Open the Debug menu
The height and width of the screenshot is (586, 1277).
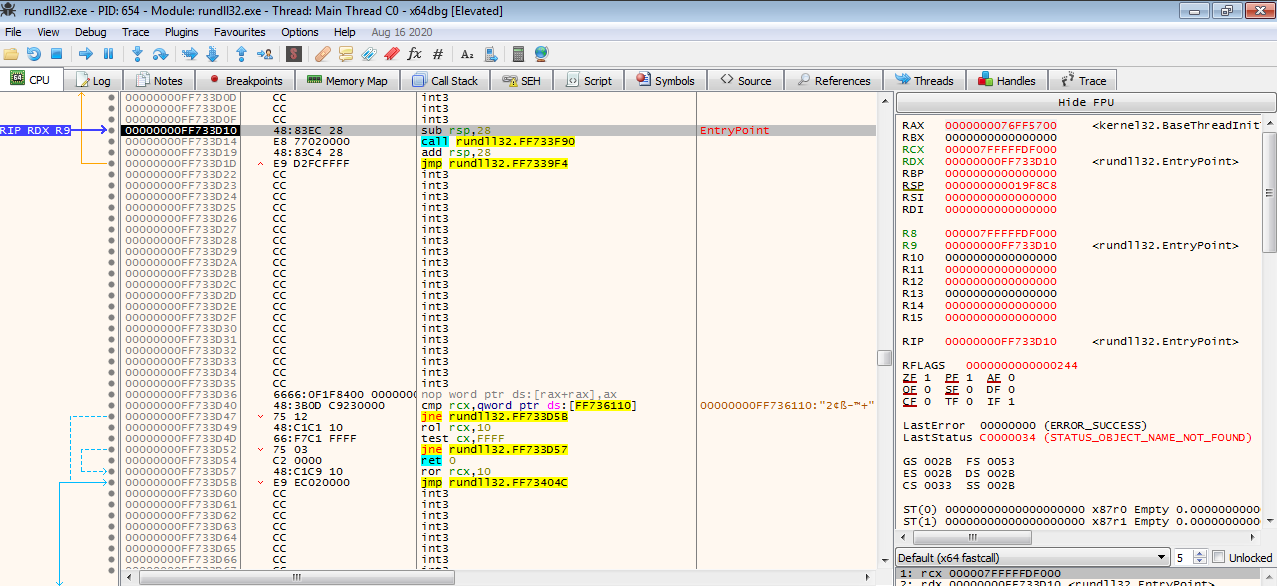[90, 32]
